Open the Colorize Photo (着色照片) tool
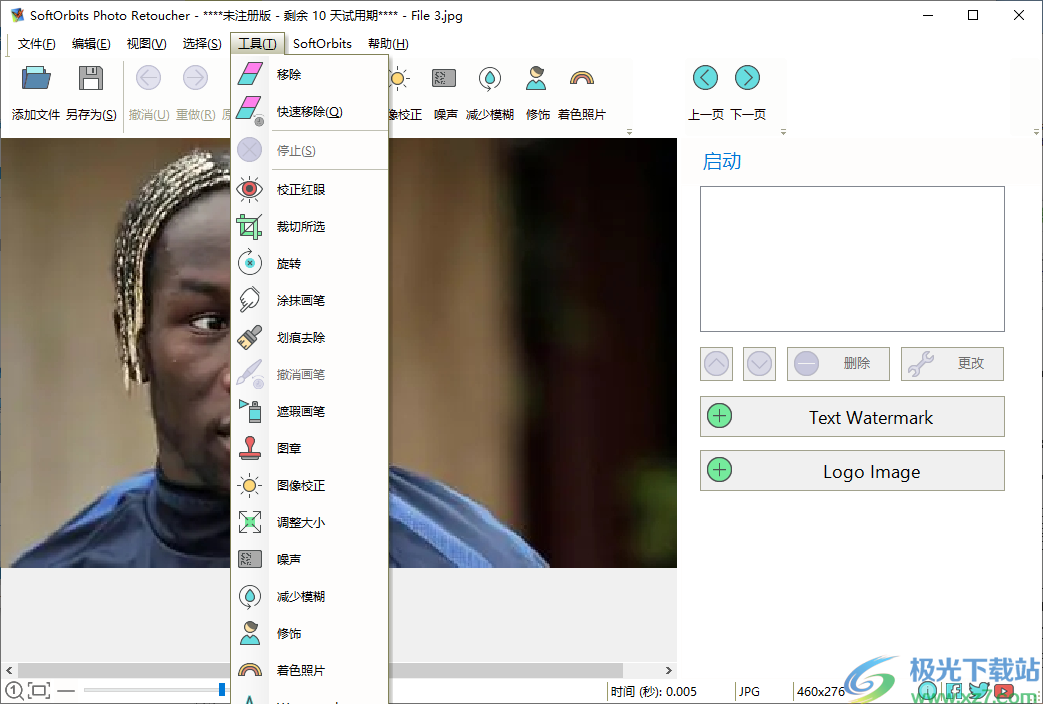1043x704 pixels. [x=581, y=90]
